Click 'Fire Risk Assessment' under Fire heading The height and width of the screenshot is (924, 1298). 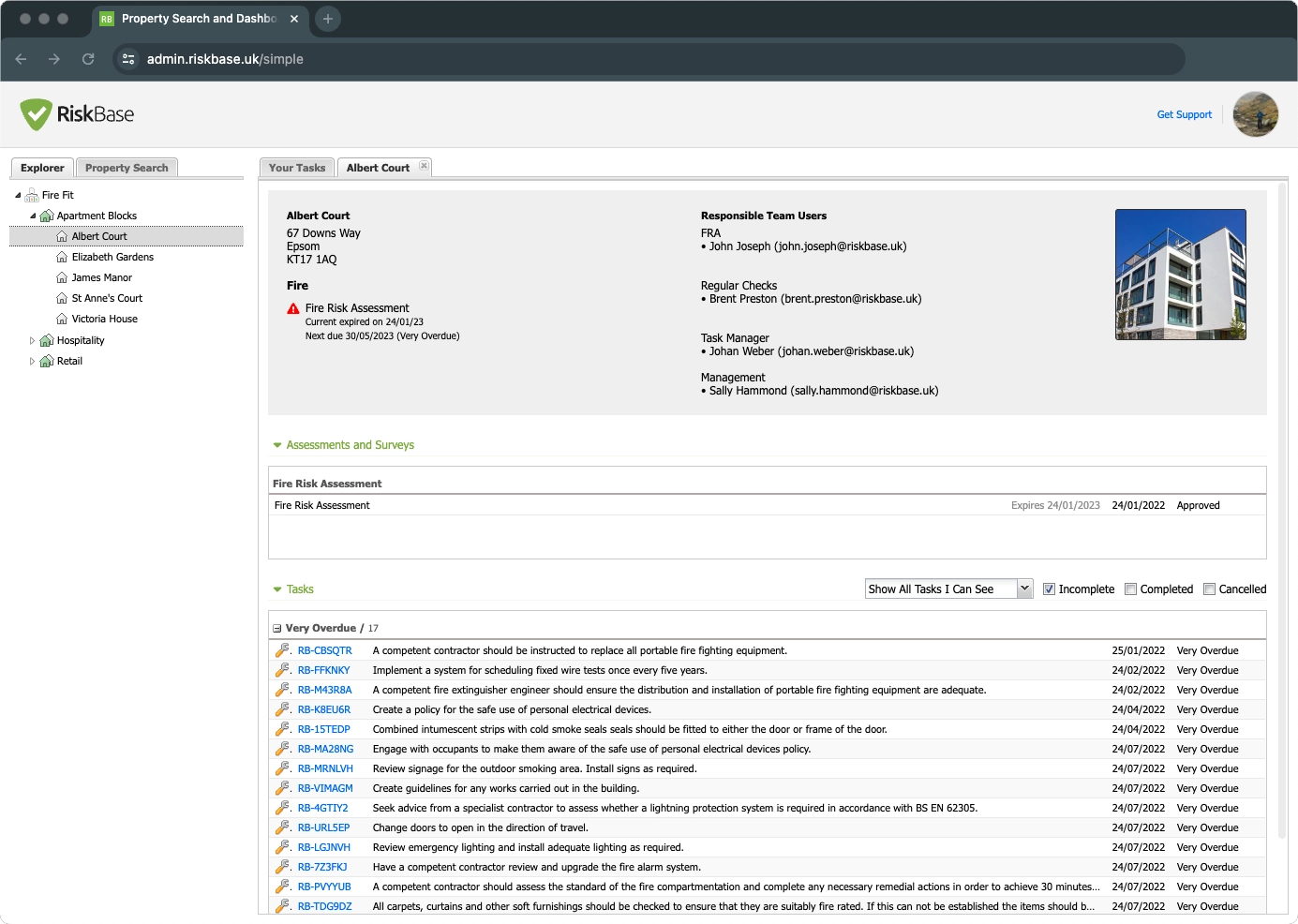tap(357, 308)
